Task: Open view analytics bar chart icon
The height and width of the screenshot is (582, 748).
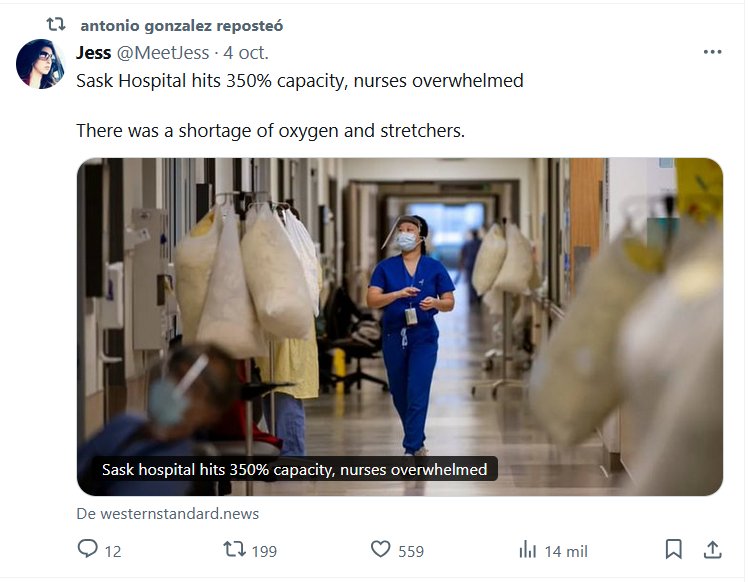Action: pyautogui.click(x=527, y=549)
